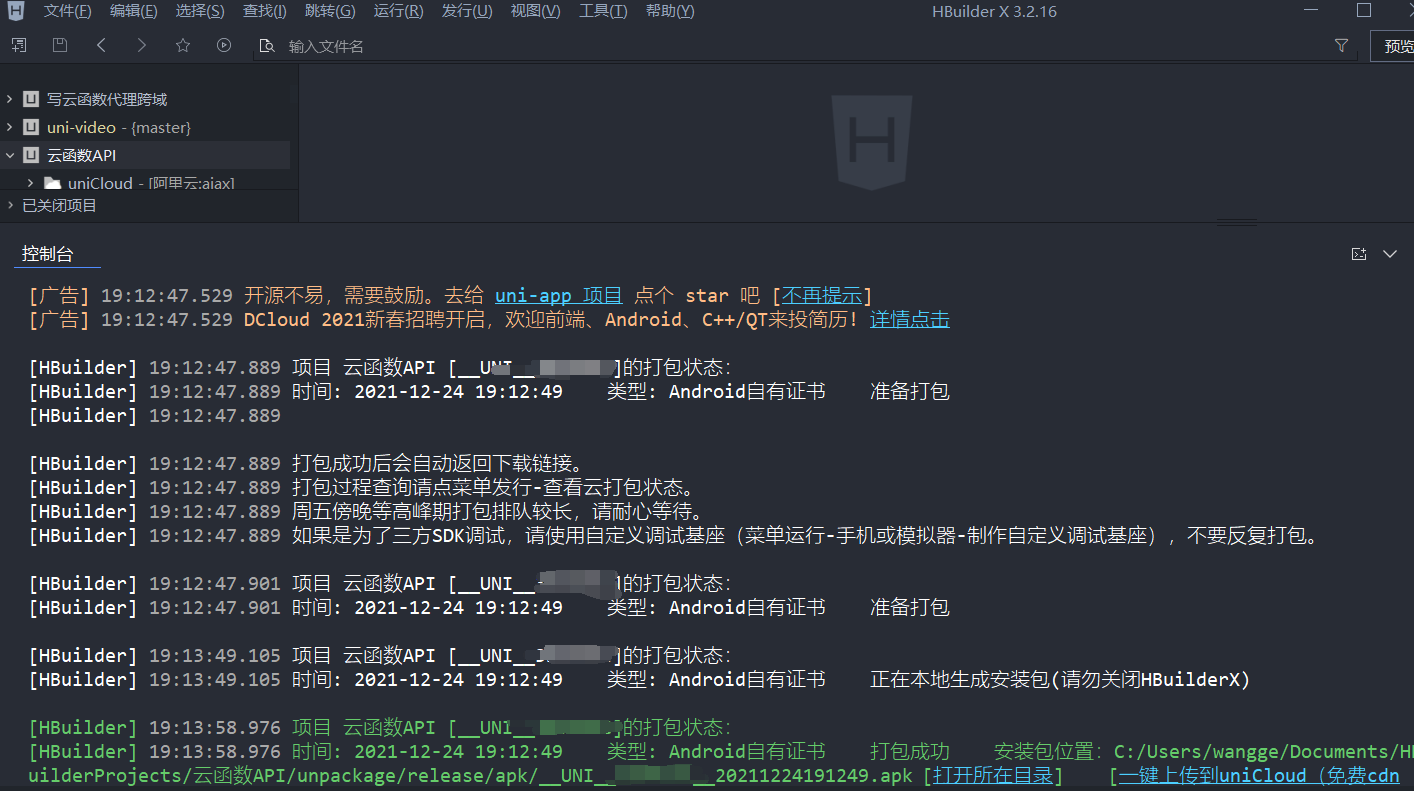Click the save file toolbar icon
This screenshot has height=791, width=1414.
[x=60, y=45]
